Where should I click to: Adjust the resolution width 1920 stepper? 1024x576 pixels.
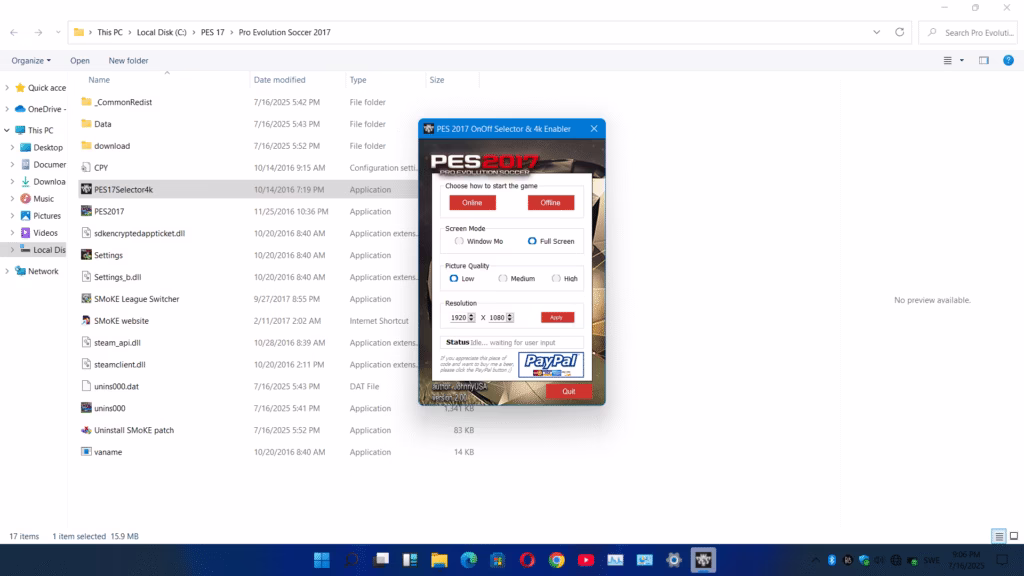(471, 317)
